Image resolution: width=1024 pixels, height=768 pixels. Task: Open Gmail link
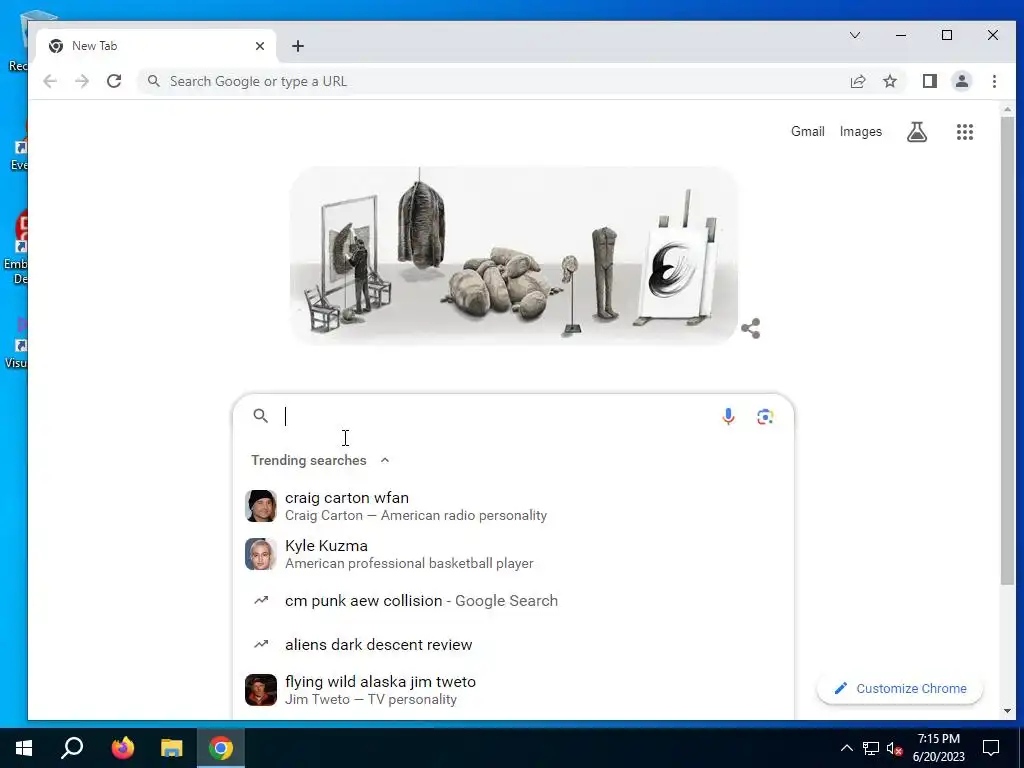coord(808,131)
